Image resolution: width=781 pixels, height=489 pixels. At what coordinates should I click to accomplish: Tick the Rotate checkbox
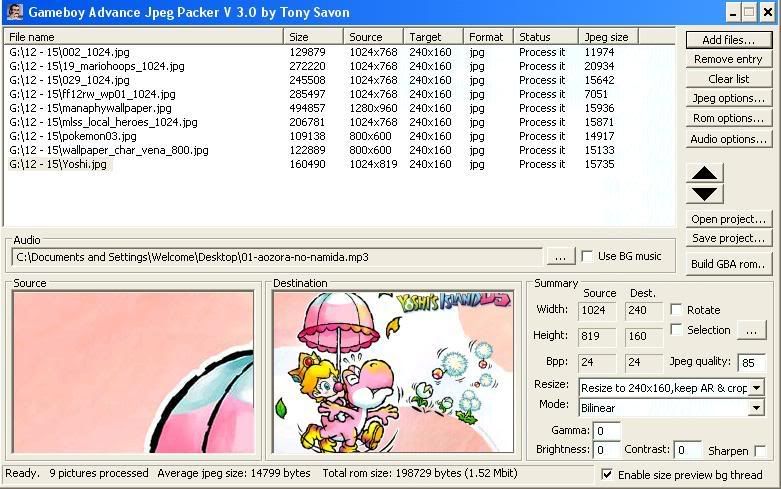[676, 310]
